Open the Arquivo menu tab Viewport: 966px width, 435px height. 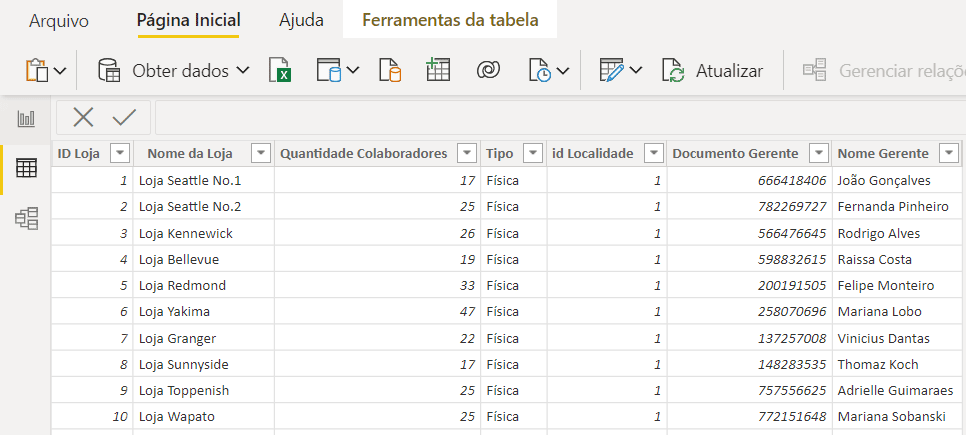point(59,20)
